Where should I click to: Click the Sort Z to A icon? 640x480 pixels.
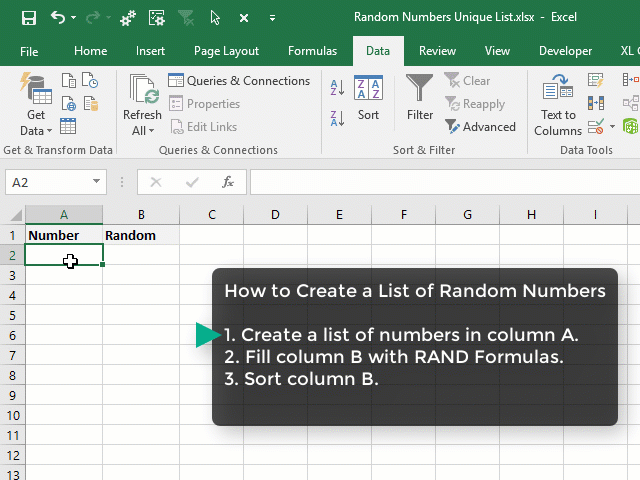coord(337,115)
